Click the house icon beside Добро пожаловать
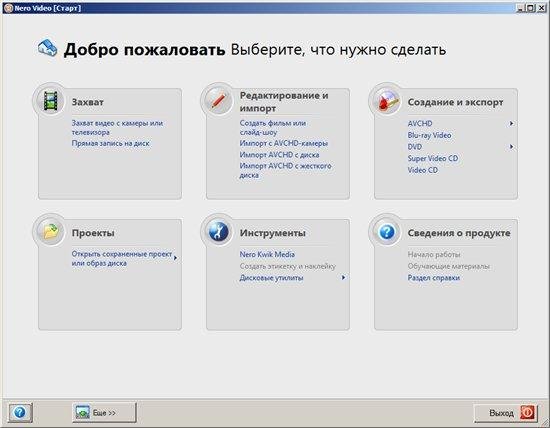This screenshot has height=428, width=550. click(47, 48)
